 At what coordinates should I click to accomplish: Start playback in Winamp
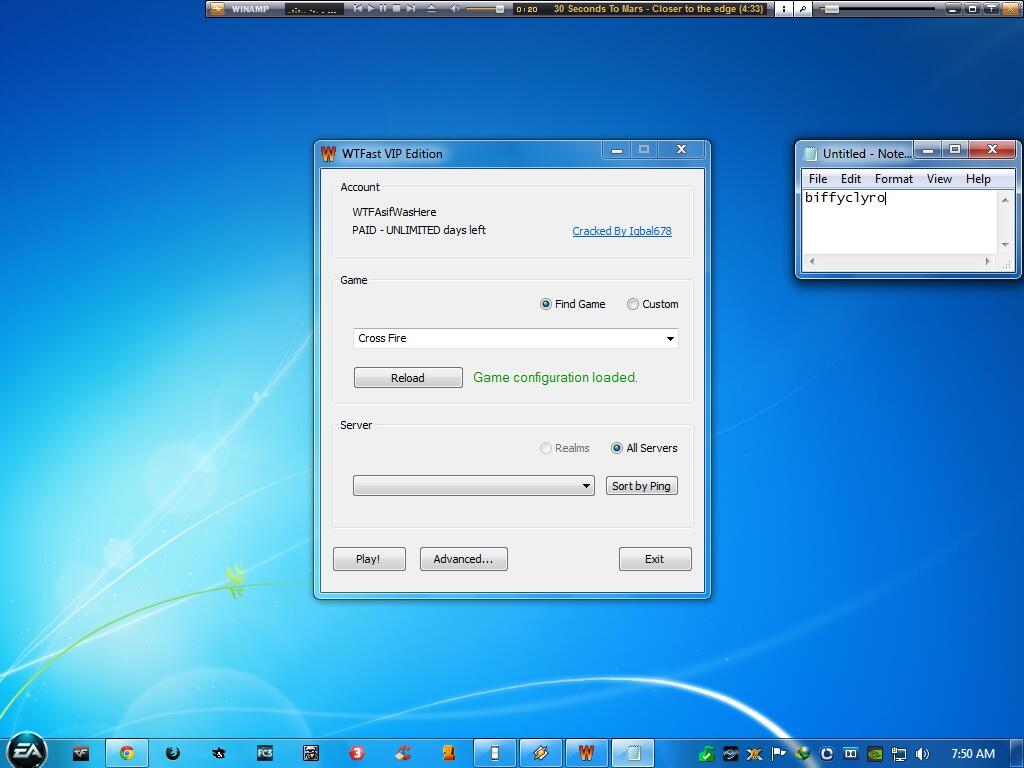tap(370, 8)
